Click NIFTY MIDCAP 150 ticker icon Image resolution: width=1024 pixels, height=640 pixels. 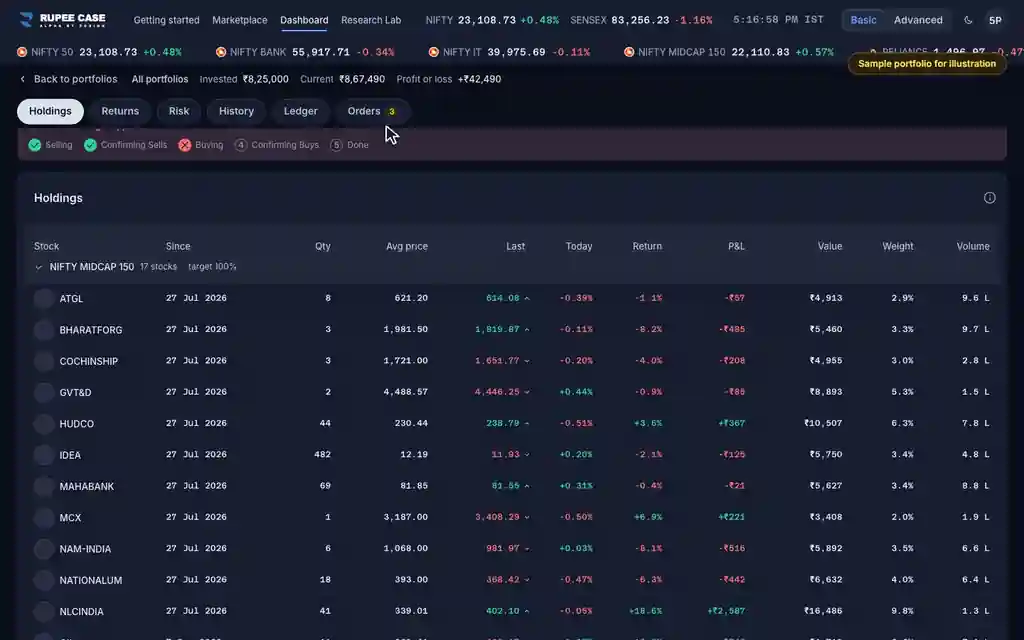coord(629,52)
